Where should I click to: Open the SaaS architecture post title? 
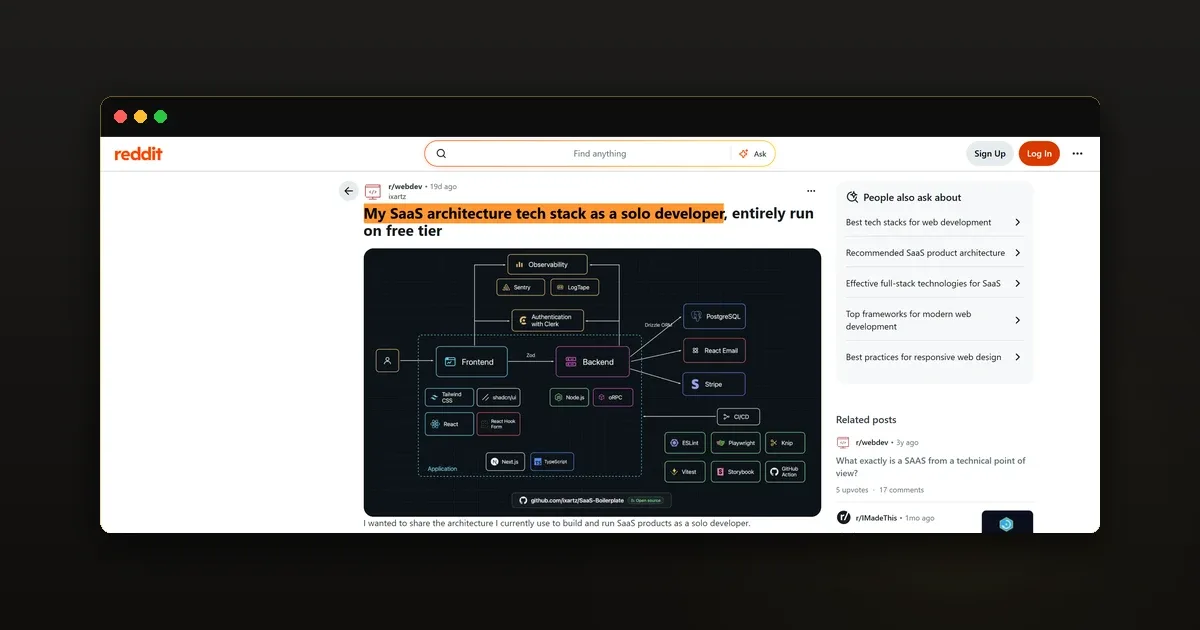[589, 222]
